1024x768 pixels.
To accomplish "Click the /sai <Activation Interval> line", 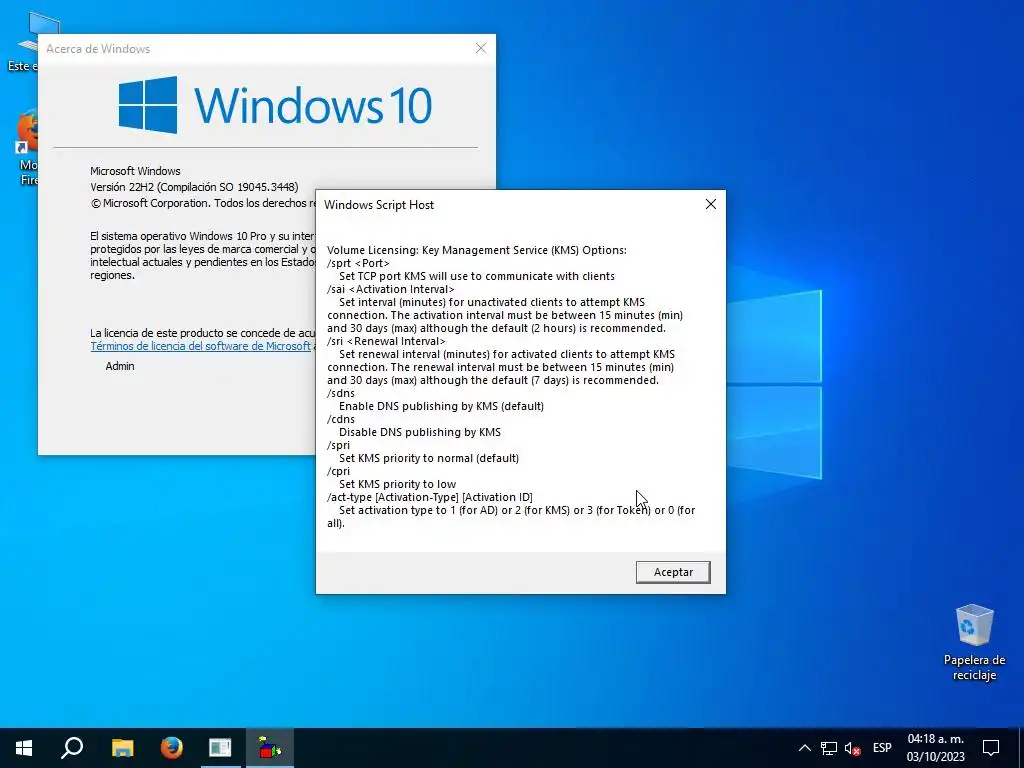I will click(391, 289).
